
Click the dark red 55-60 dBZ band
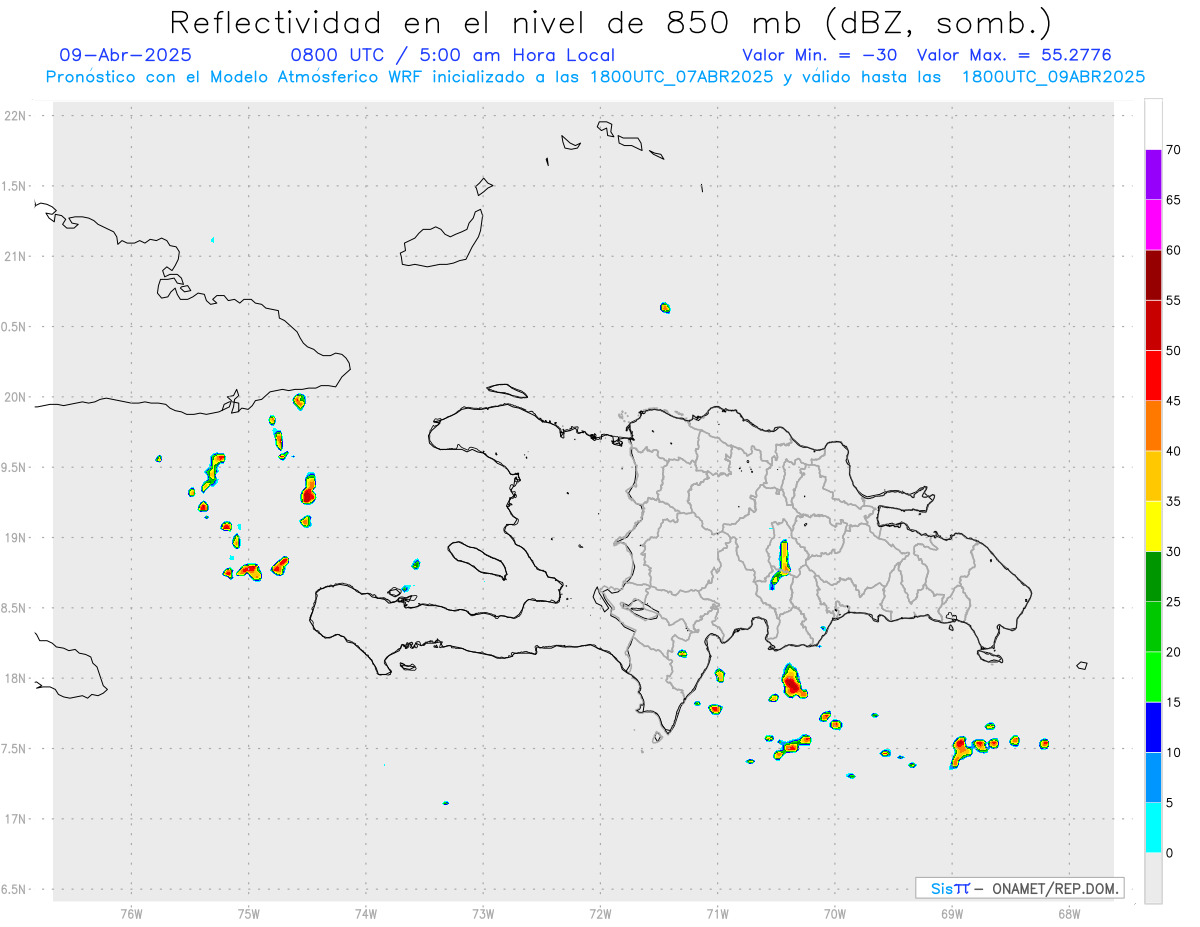click(1153, 275)
